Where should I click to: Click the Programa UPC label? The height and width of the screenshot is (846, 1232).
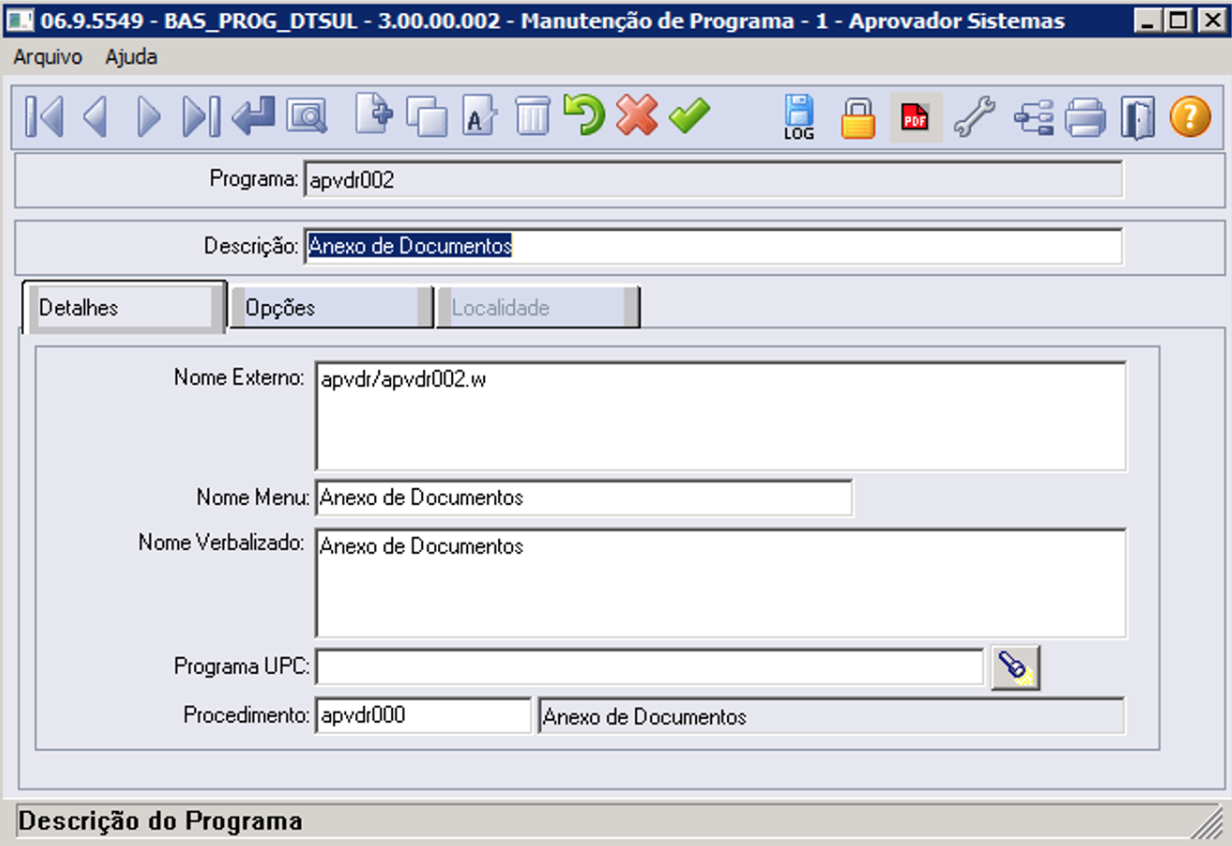click(x=243, y=665)
